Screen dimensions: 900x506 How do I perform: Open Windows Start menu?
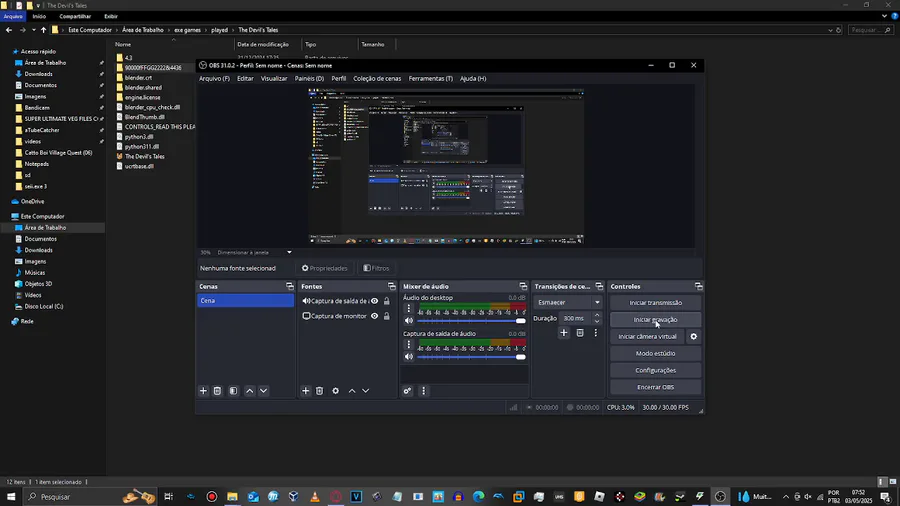point(11,497)
